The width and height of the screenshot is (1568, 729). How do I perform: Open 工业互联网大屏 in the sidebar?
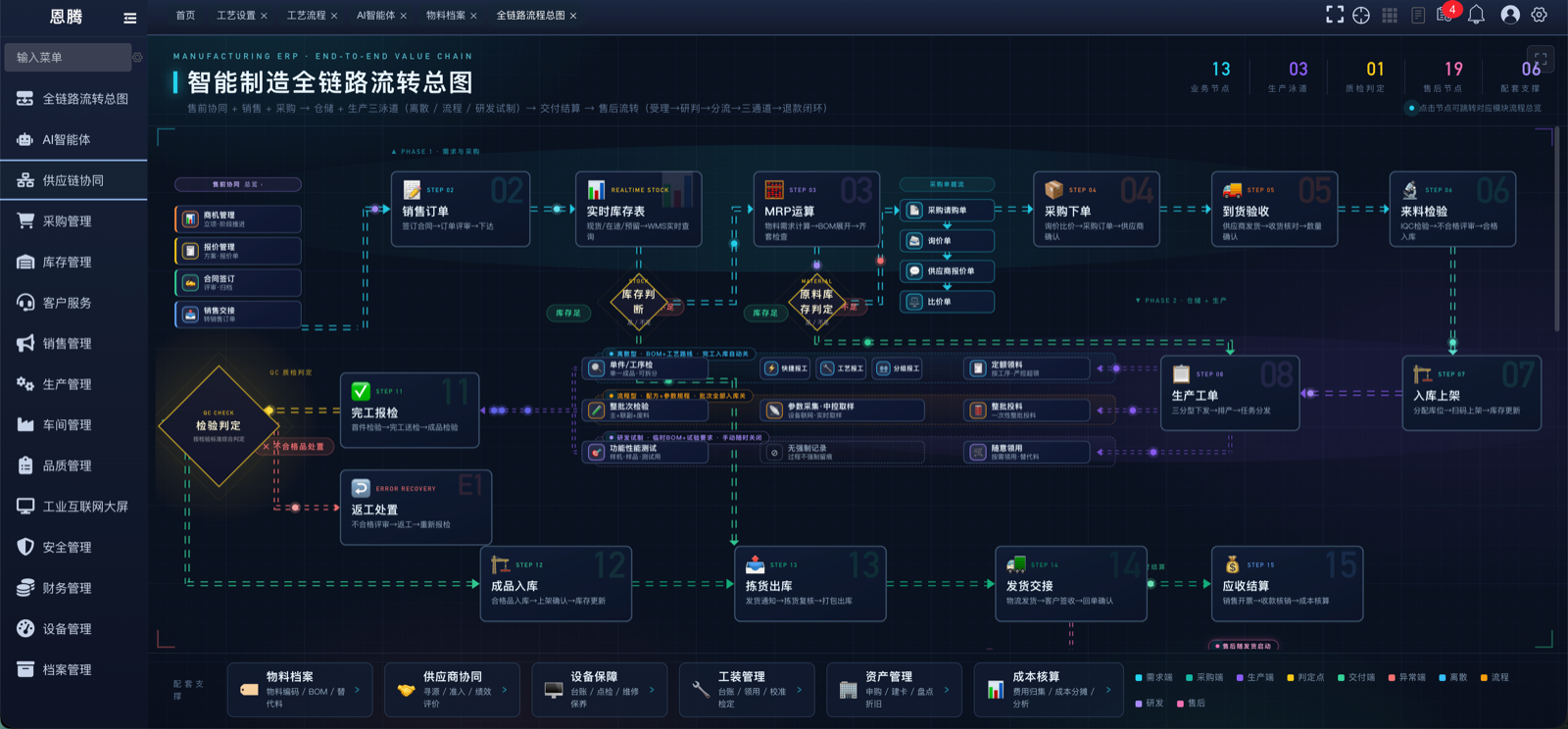point(73,507)
